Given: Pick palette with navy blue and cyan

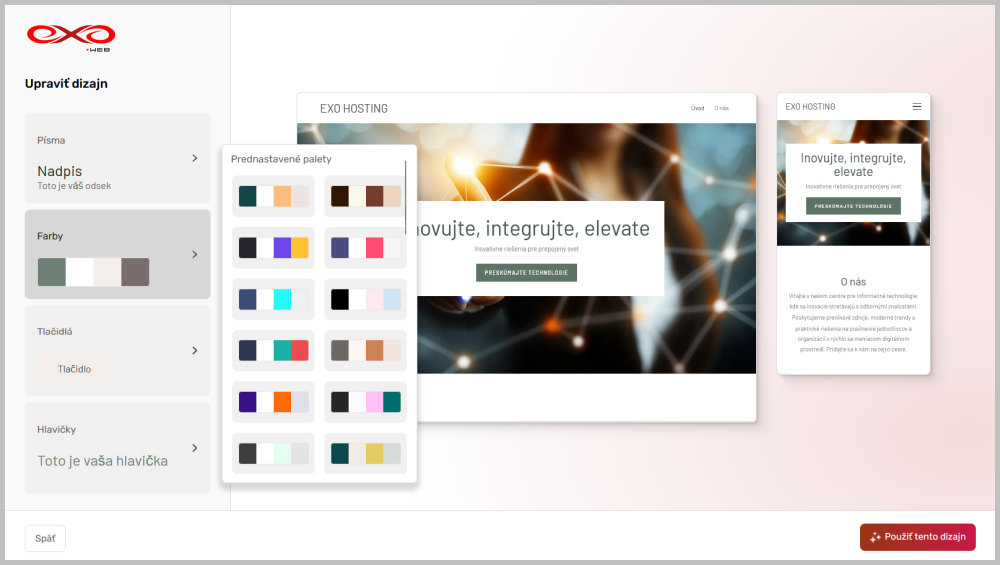Looking at the screenshot, I should [x=273, y=299].
